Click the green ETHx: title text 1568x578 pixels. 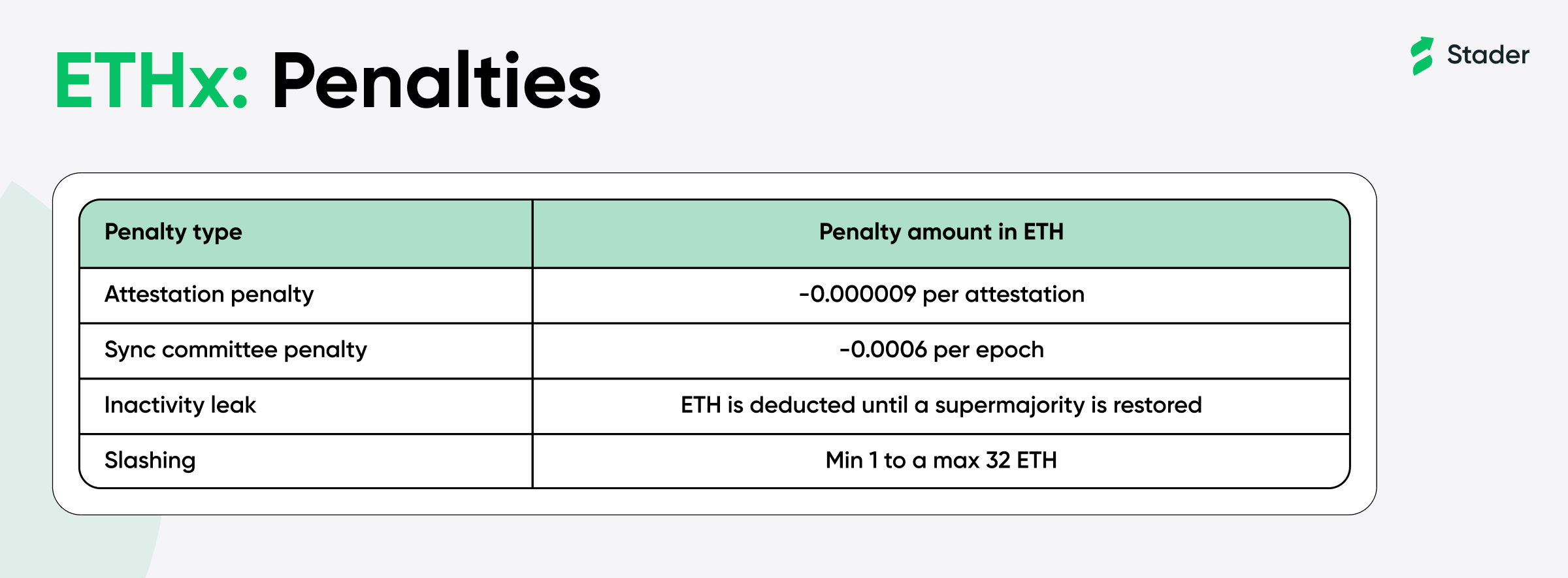coord(152,81)
